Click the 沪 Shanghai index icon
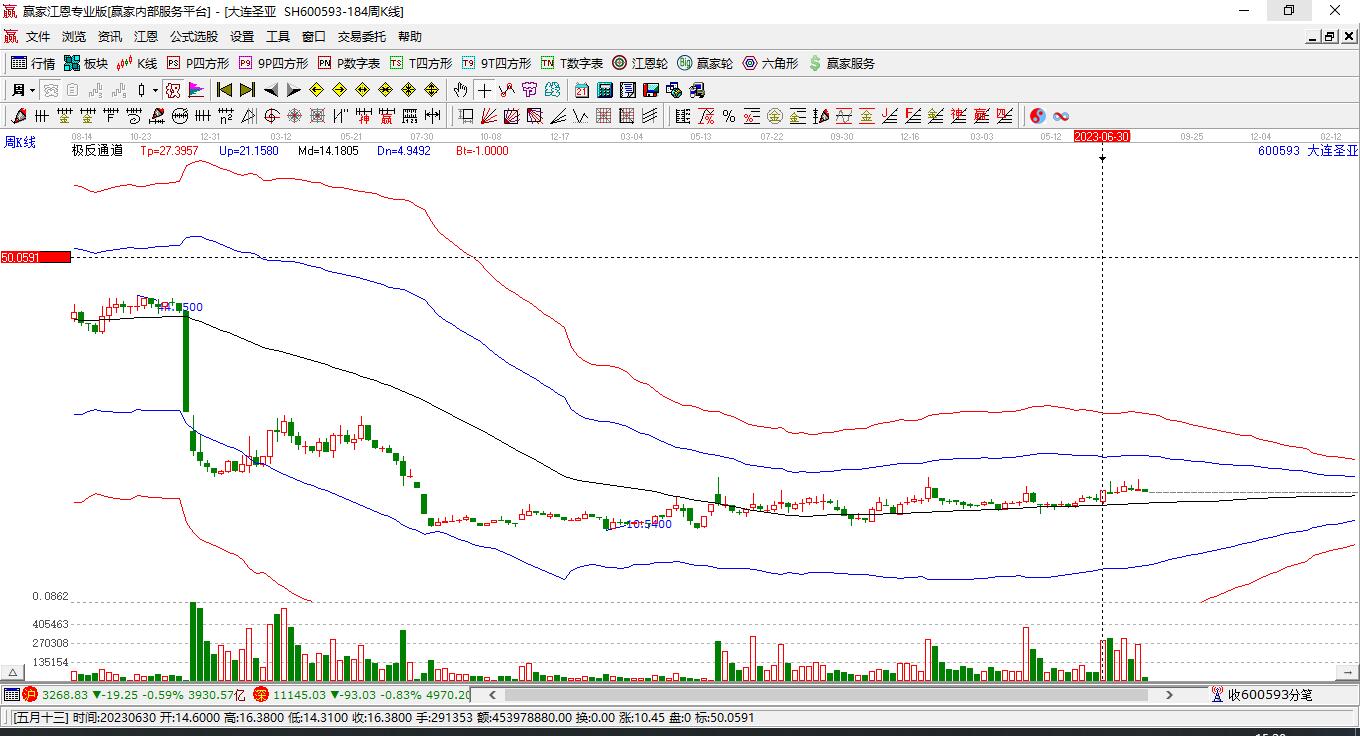This screenshot has height=736, width=1360. (30, 694)
